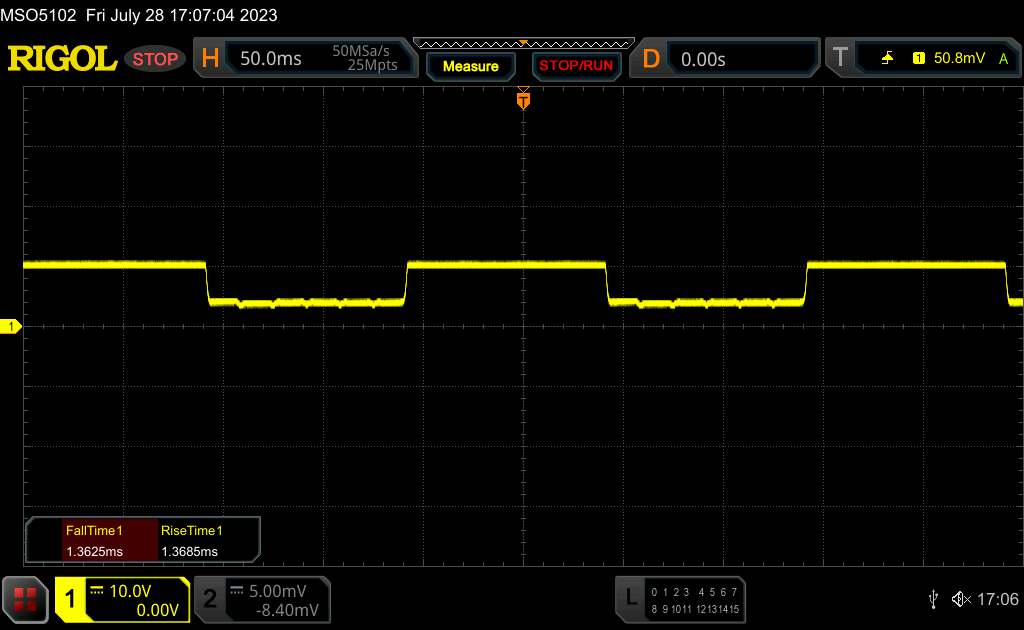The width and height of the screenshot is (1024, 630).
Task: Open the function navigation grid icon
Action: coord(26,598)
